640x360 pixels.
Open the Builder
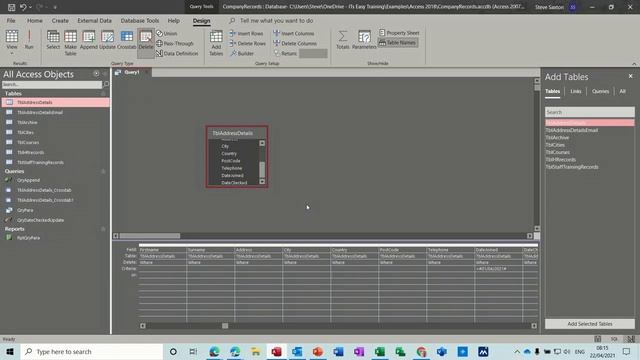[242, 53]
